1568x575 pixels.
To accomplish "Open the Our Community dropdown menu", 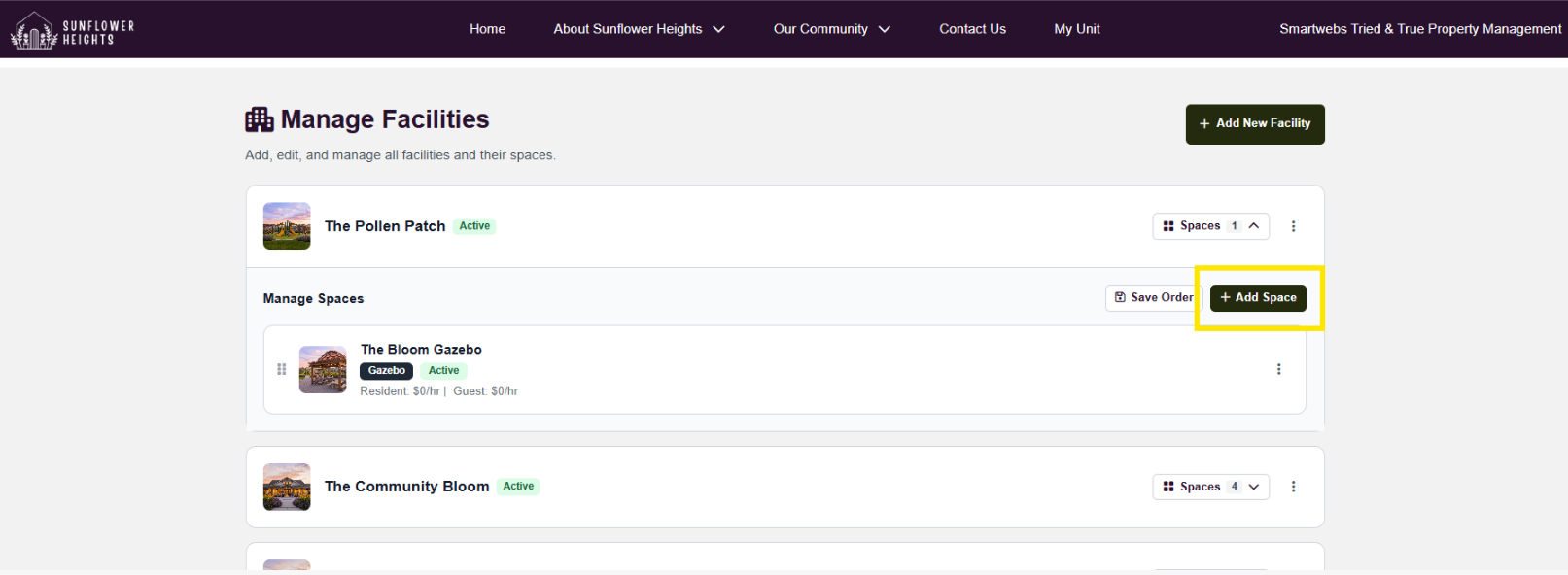I will [x=831, y=29].
